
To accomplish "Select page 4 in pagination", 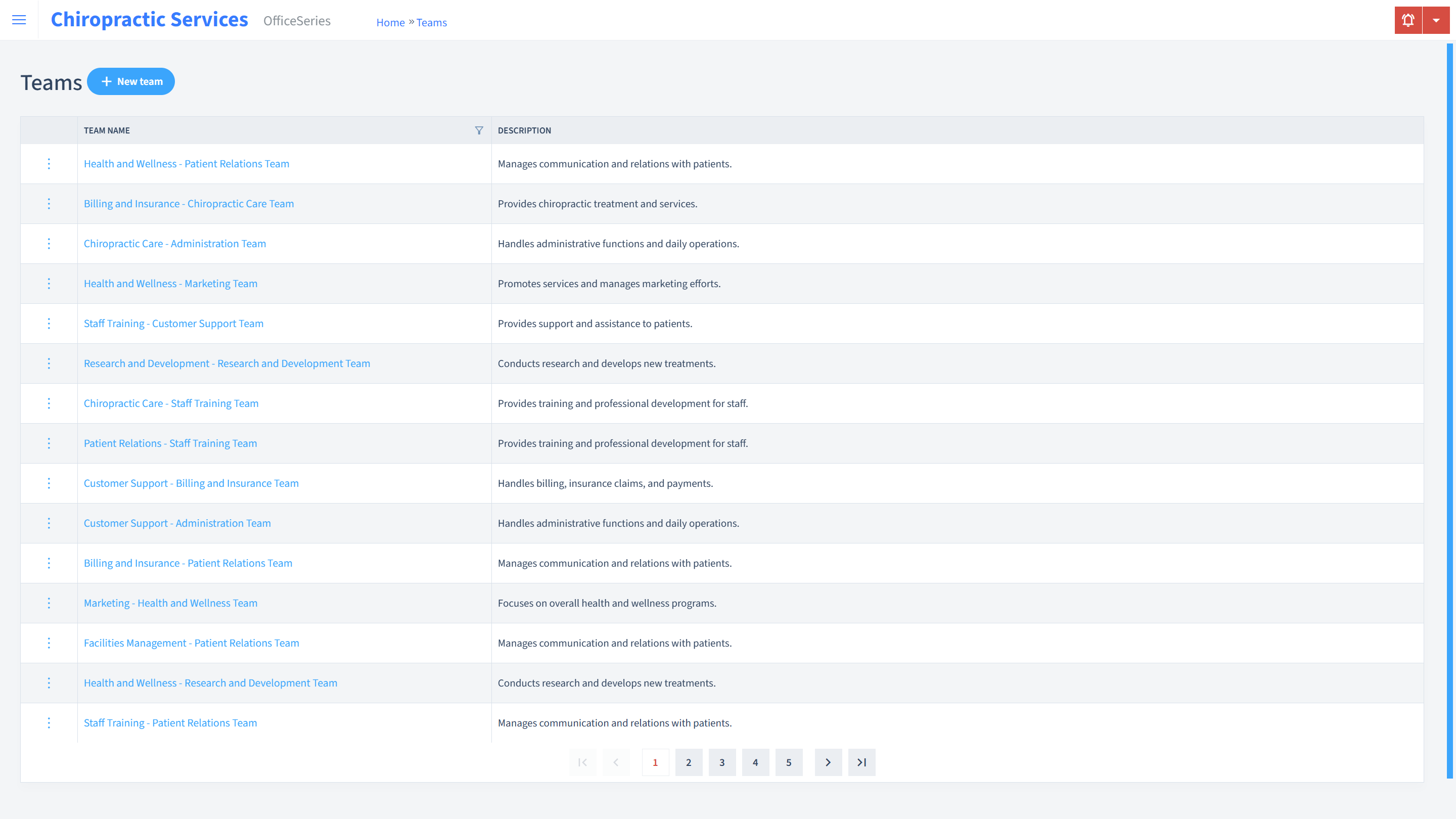I will pyautogui.click(x=755, y=762).
